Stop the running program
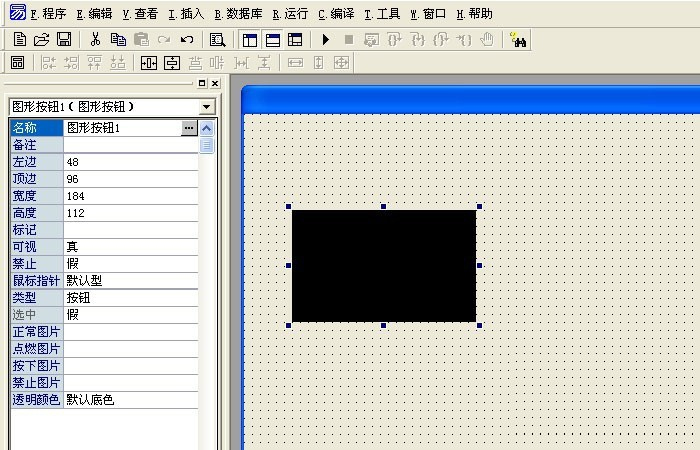The width and height of the screenshot is (700, 450). (x=349, y=40)
